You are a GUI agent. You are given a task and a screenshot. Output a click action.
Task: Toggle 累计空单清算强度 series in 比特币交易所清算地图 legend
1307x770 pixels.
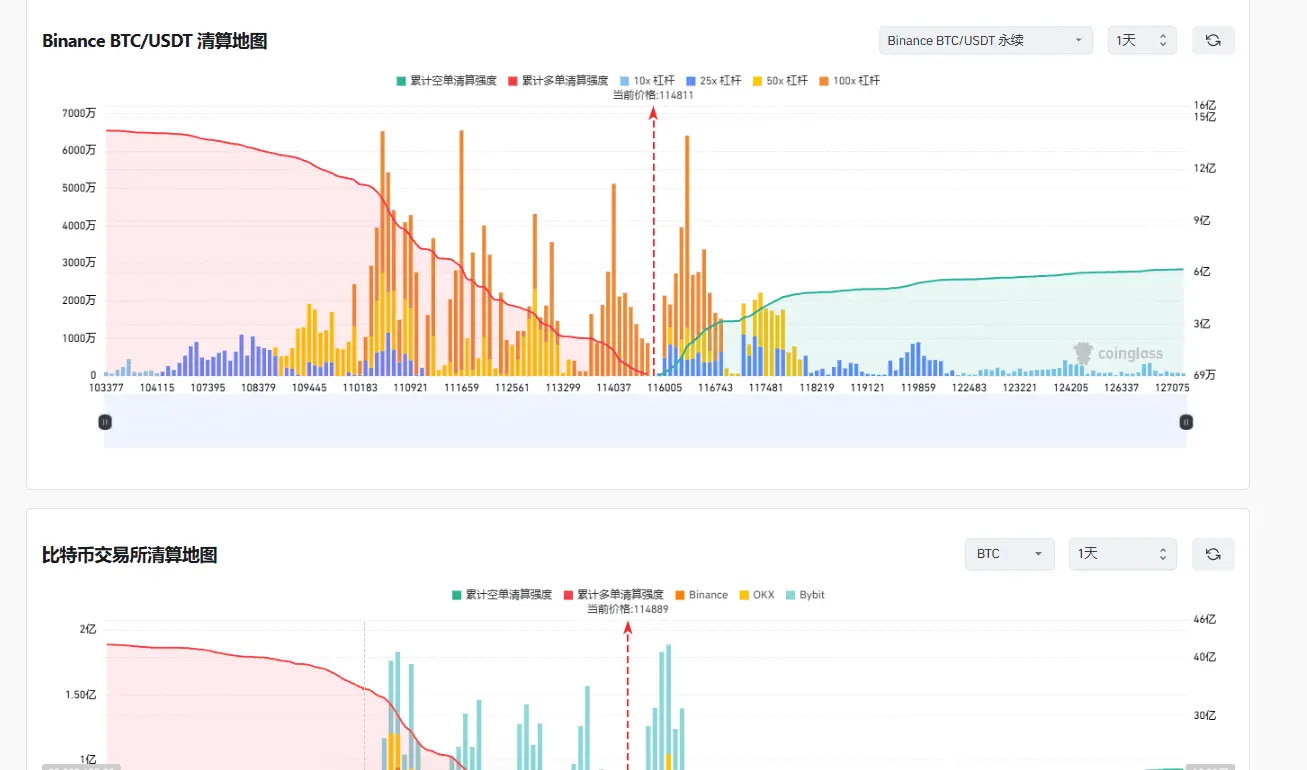(502, 595)
